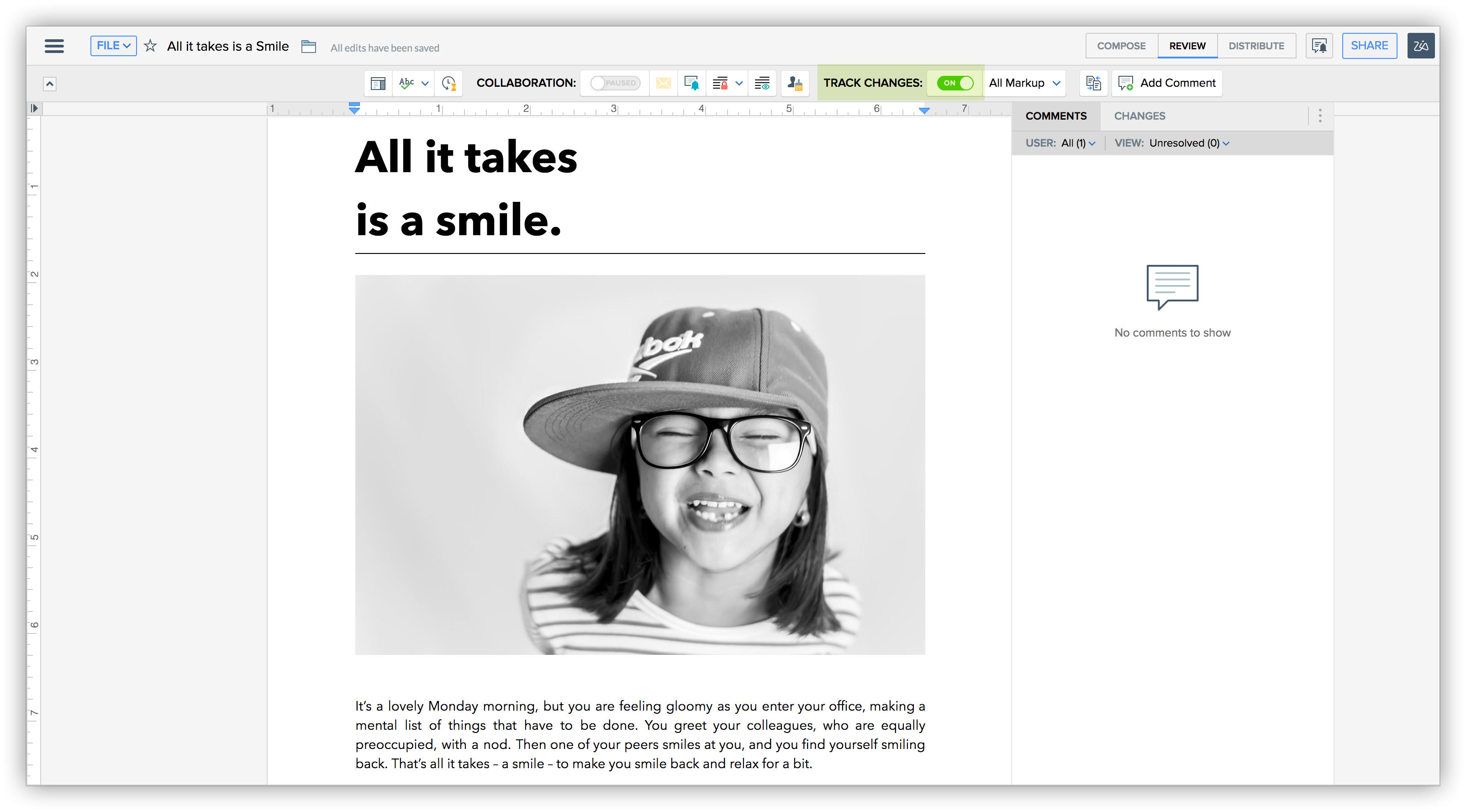Star the document as favorite
Image resolution: width=1466 pixels, height=812 pixels.
coord(150,46)
